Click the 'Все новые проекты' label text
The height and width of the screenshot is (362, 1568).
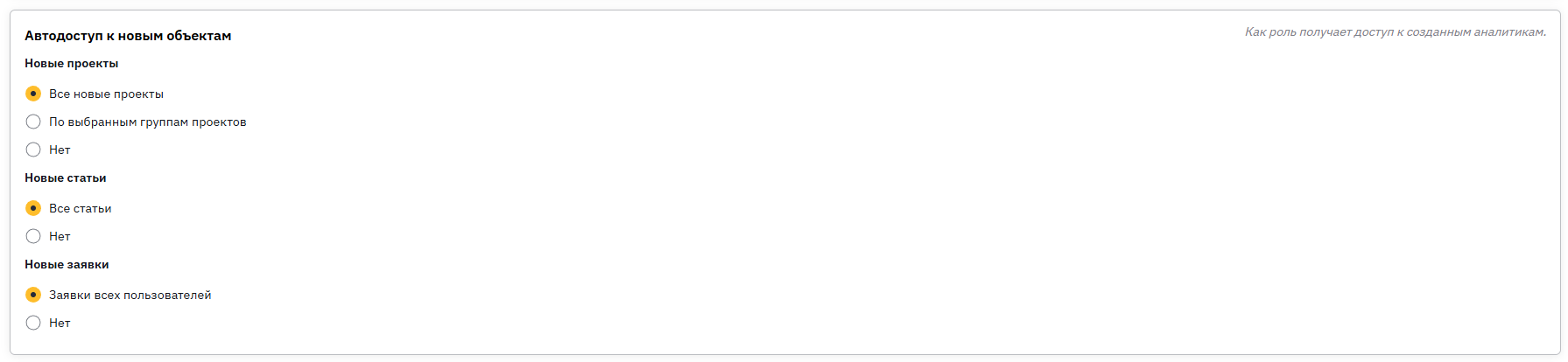[x=106, y=94]
